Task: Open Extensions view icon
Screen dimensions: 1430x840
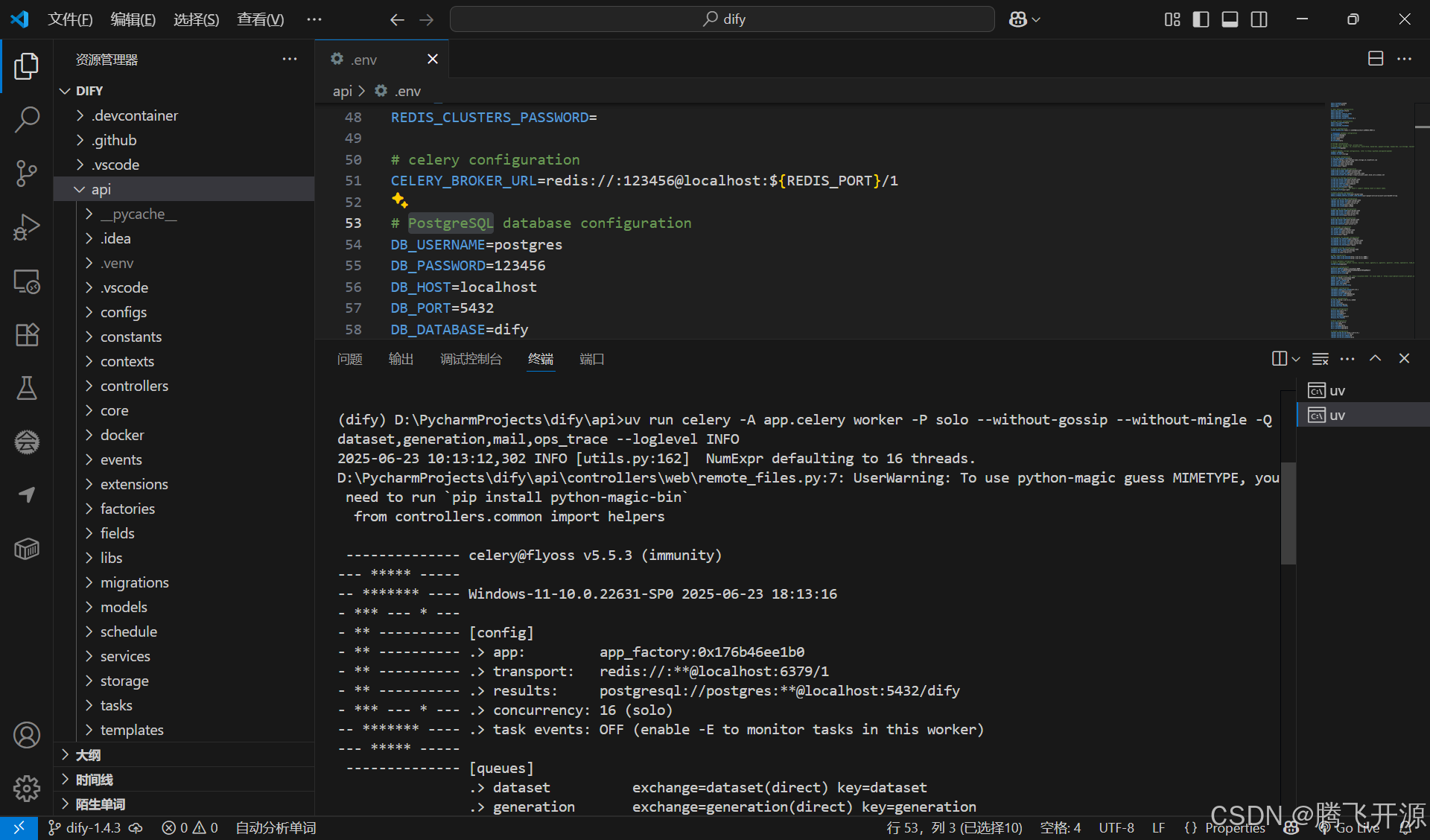Action: (x=27, y=334)
